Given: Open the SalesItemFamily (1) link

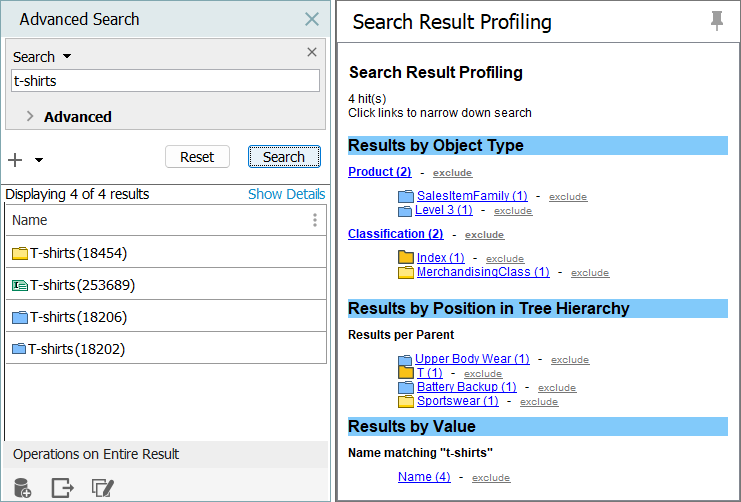Looking at the screenshot, I should pos(471,196).
